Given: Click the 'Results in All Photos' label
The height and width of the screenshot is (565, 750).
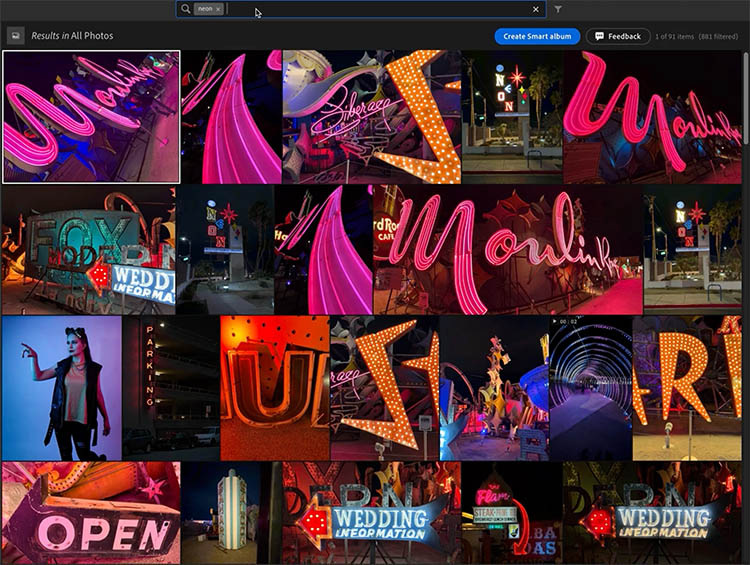Looking at the screenshot, I should pyautogui.click(x=72, y=35).
